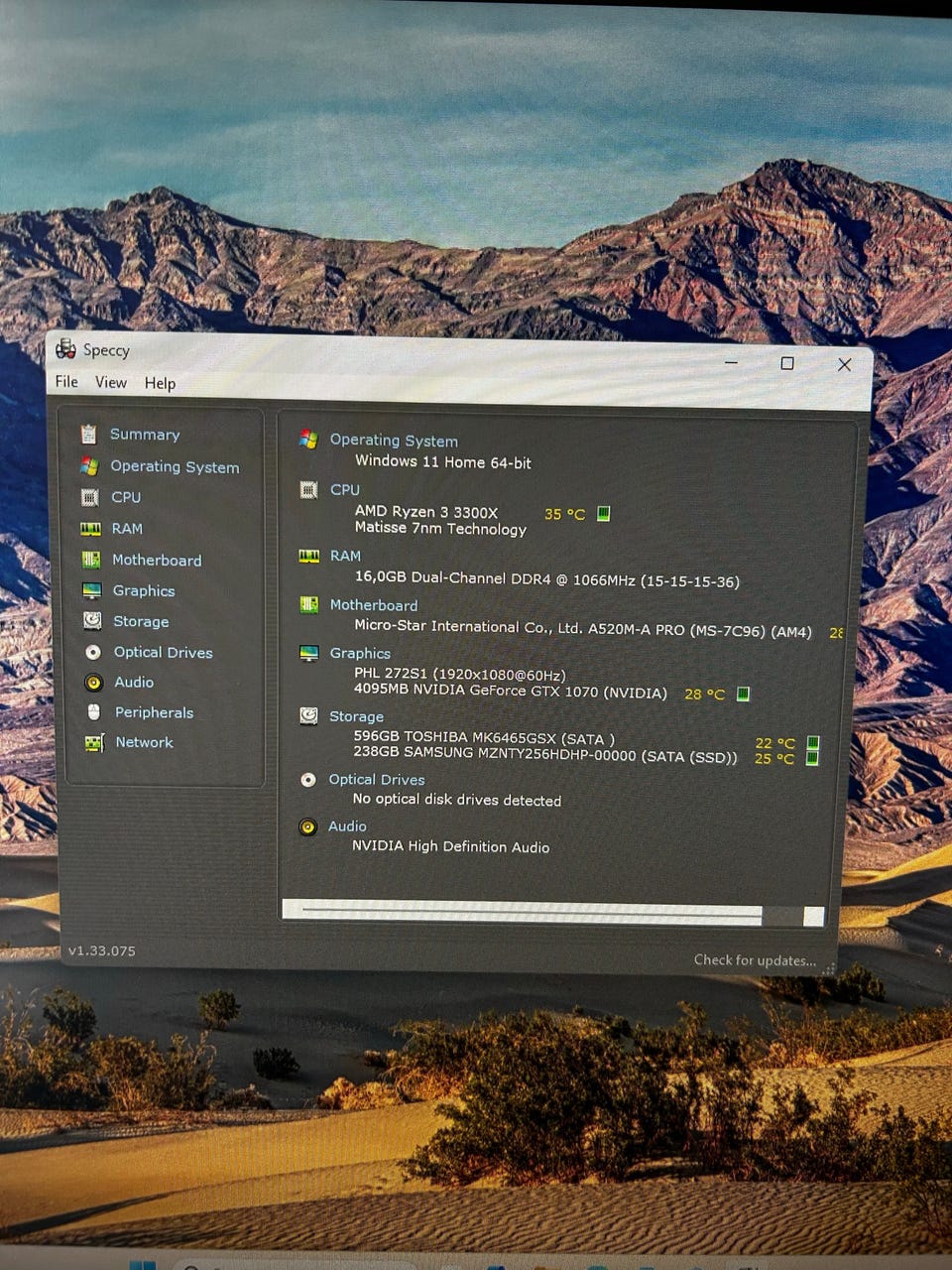Click the Motherboard icon in sidebar
Image resolution: width=952 pixels, height=1270 pixels.
click(x=91, y=560)
